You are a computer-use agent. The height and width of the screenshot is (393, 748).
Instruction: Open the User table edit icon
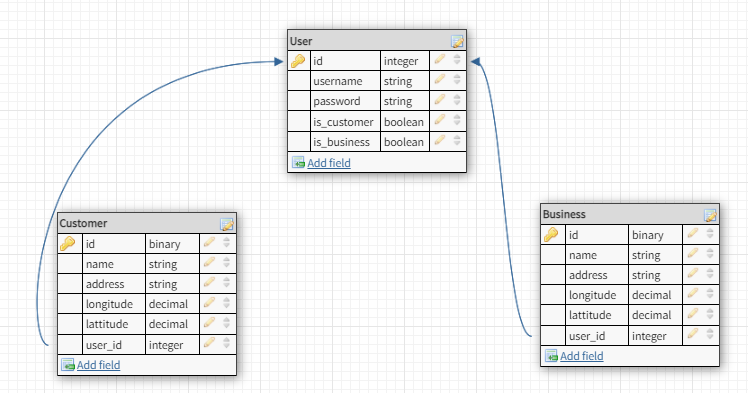tap(457, 41)
